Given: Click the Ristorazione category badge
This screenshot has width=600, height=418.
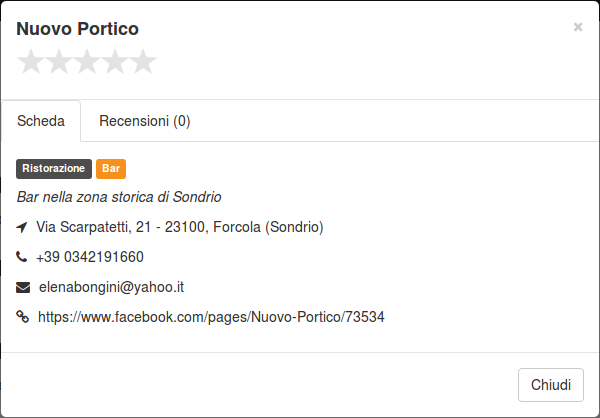Looking at the screenshot, I should pyautogui.click(x=54, y=169).
